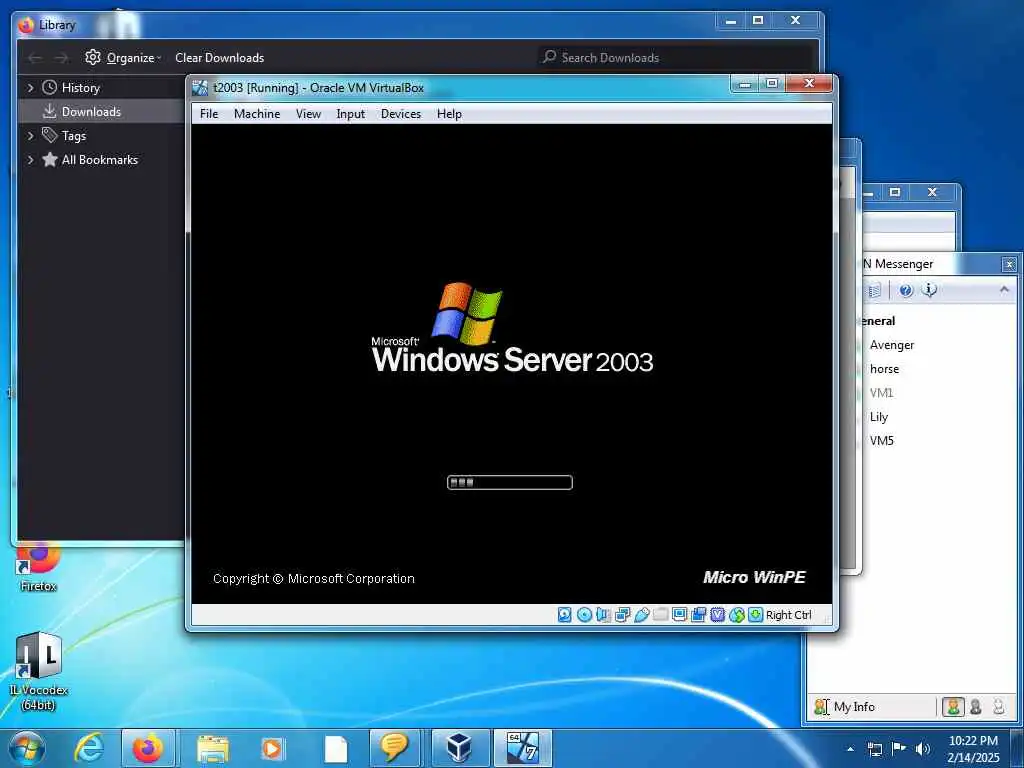Switch to Messenger chat bubble on taskbar

pos(394,748)
